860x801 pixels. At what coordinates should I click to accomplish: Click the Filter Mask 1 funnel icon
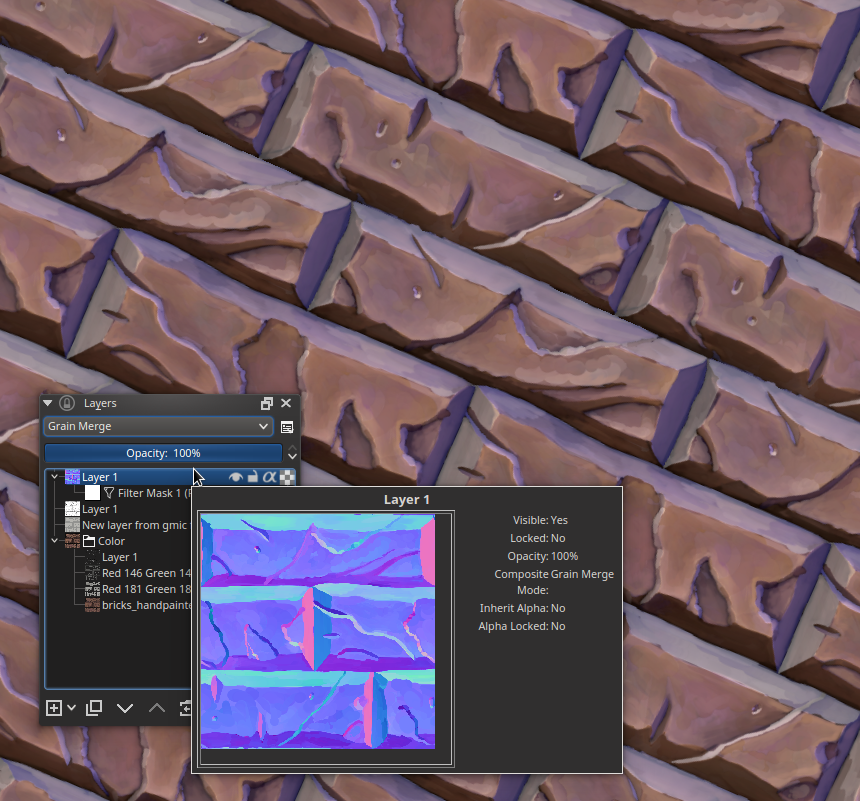point(109,493)
